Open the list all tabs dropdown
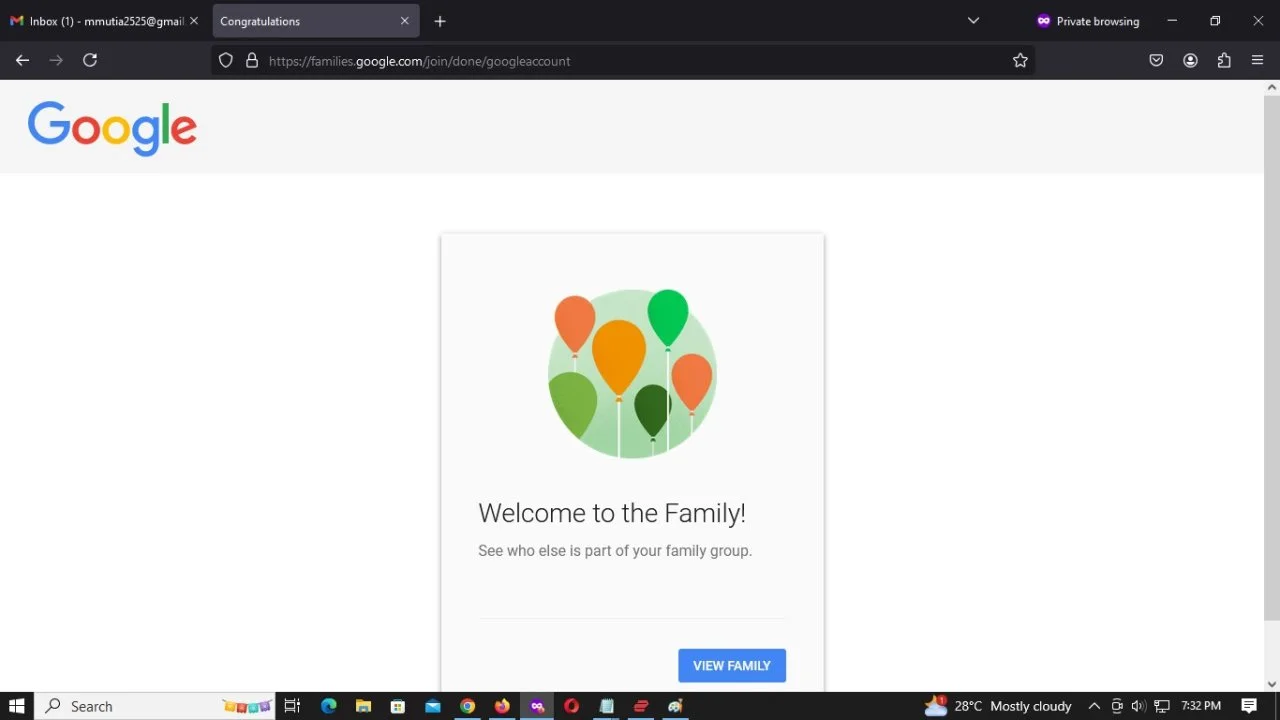Viewport: 1280px width, 720px height. click(973, 21)
